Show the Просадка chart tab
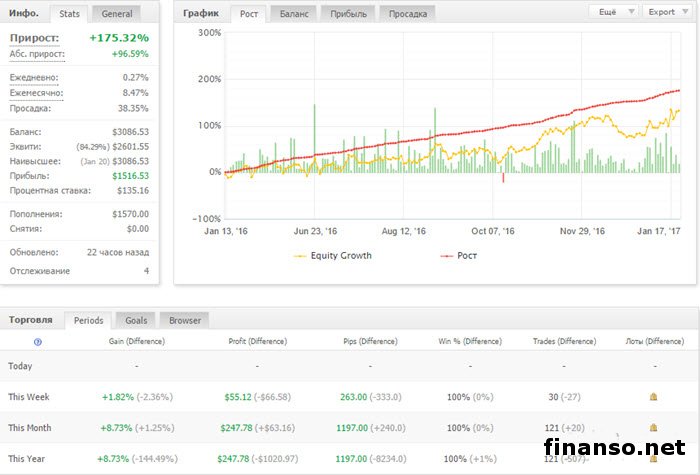Viewport: 700px width, 475px height. pyautogui.click(x=407, y=14)
